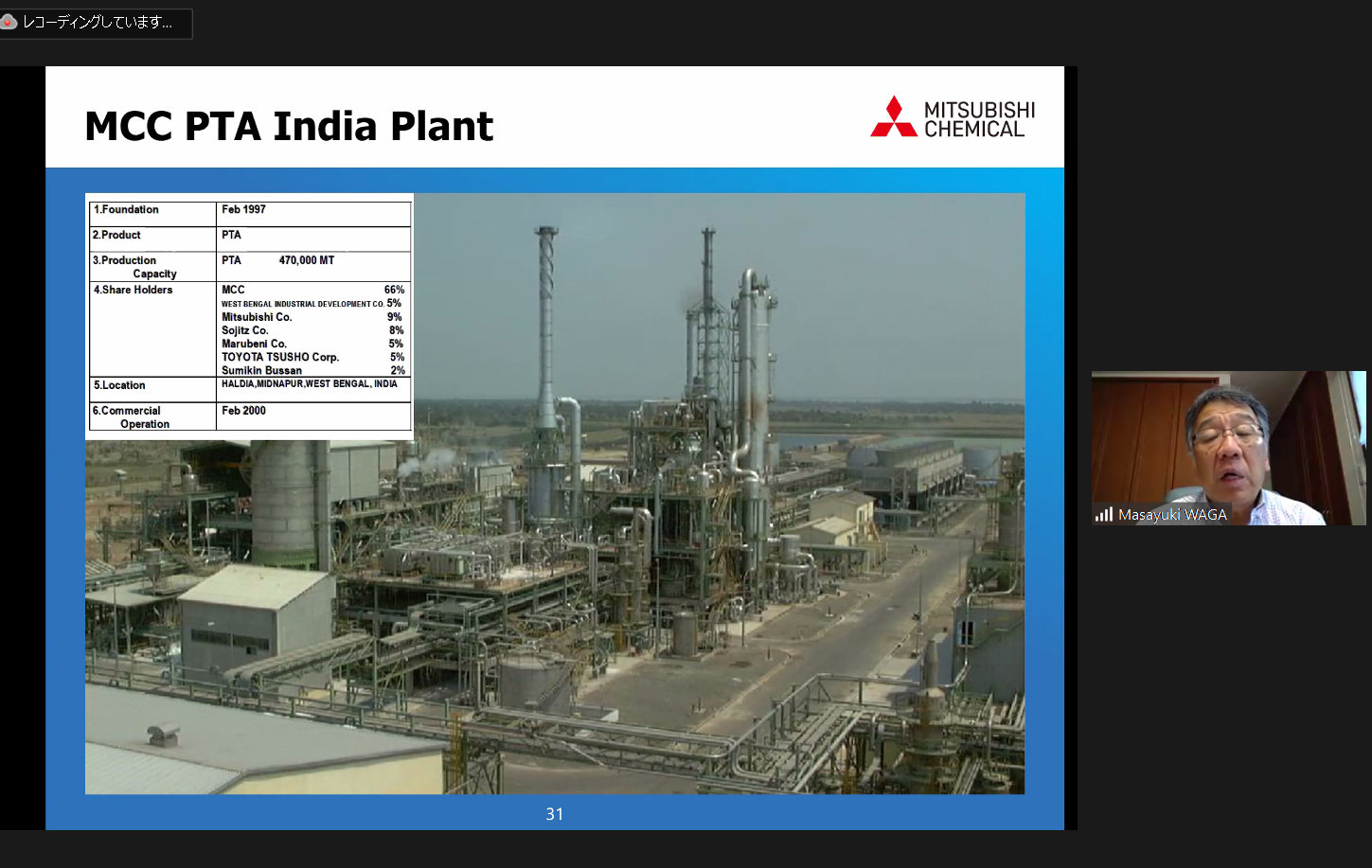Click the 3.Production Capacity label
This screenshot has width=1372, height=868.
[134, 267]
